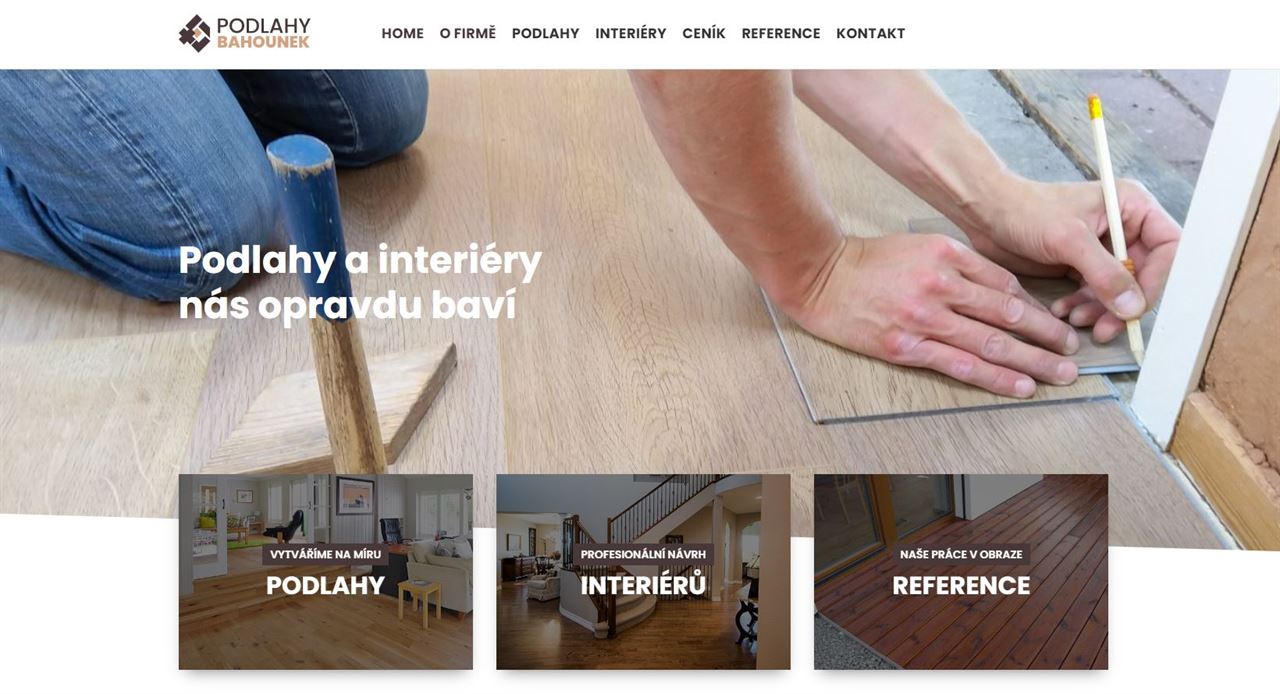
Task: Open the REFERENCE wooden deck tile
Action: click(x=961, y=572)
